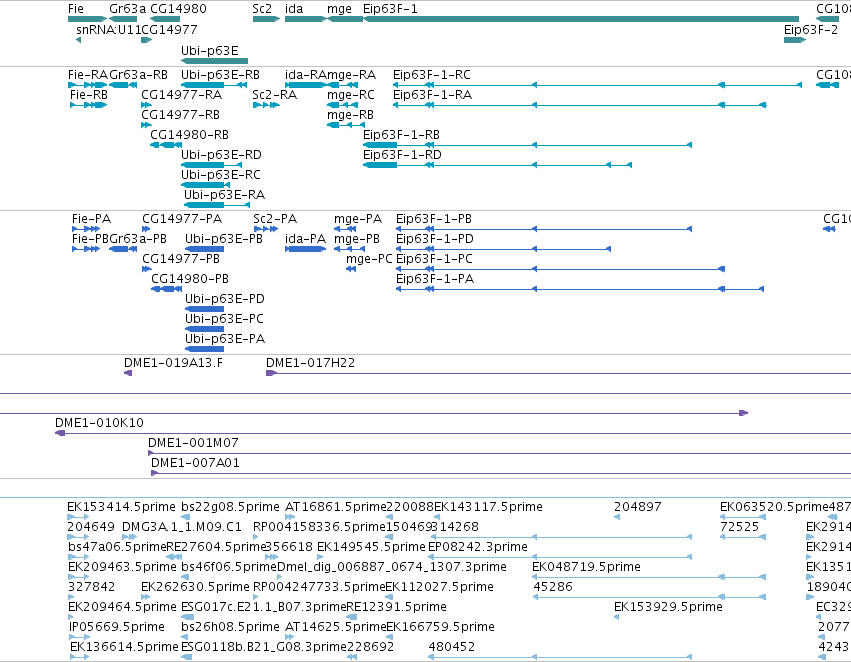Click feature 480452
The height and width of the screenshot is (662, 851).
coord(452,647)
